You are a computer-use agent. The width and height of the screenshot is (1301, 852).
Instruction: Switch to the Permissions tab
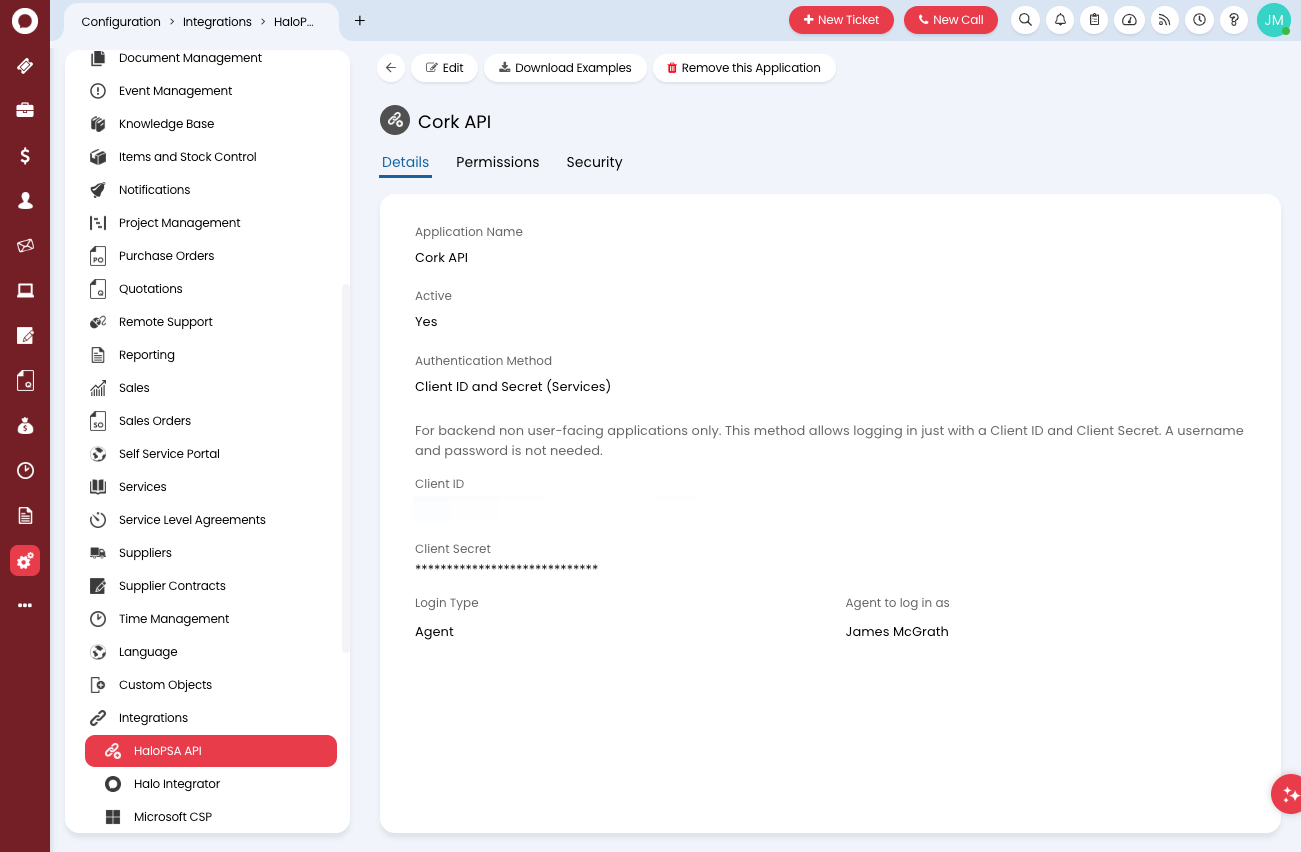point(498,162)
